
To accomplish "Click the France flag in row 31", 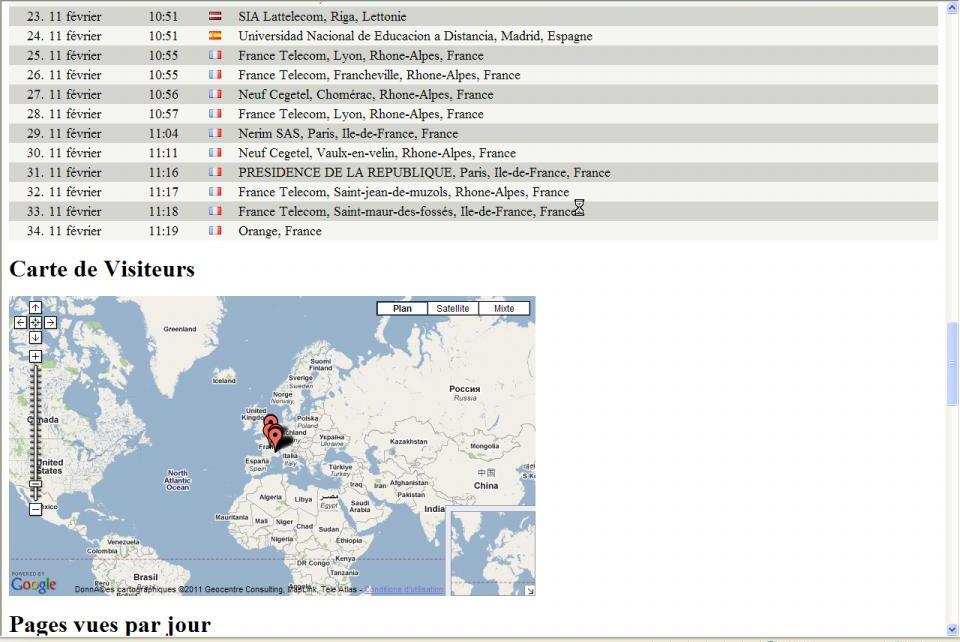I will [x=215, y=172].
